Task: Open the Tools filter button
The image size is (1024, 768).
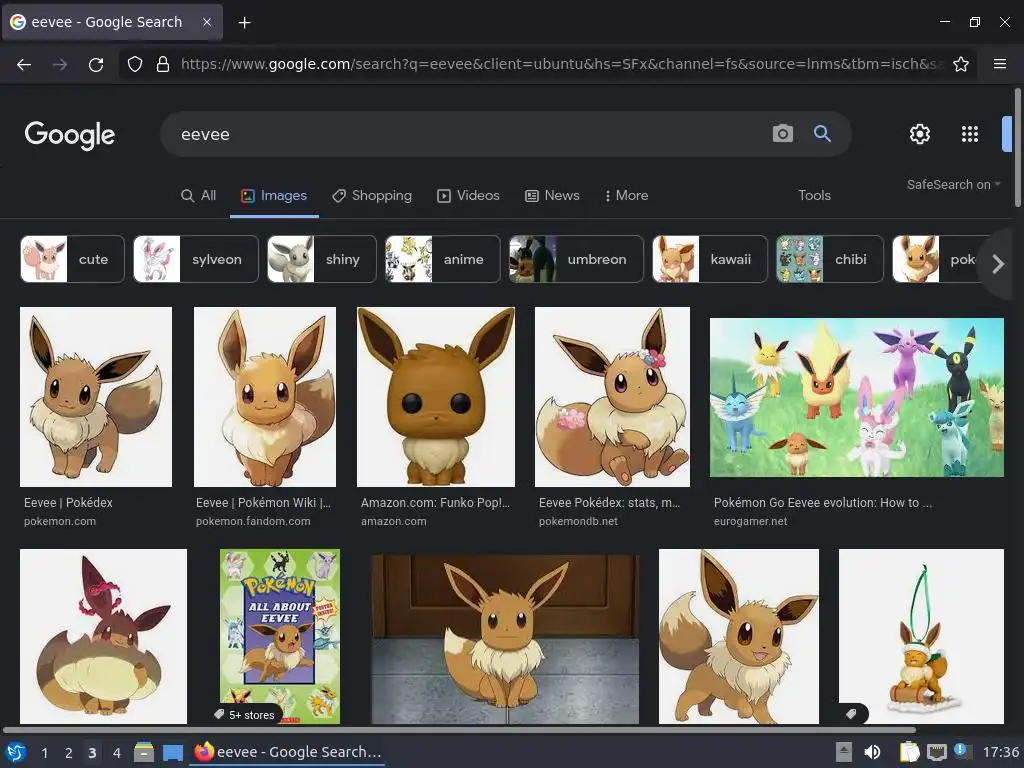Action: 814,195
